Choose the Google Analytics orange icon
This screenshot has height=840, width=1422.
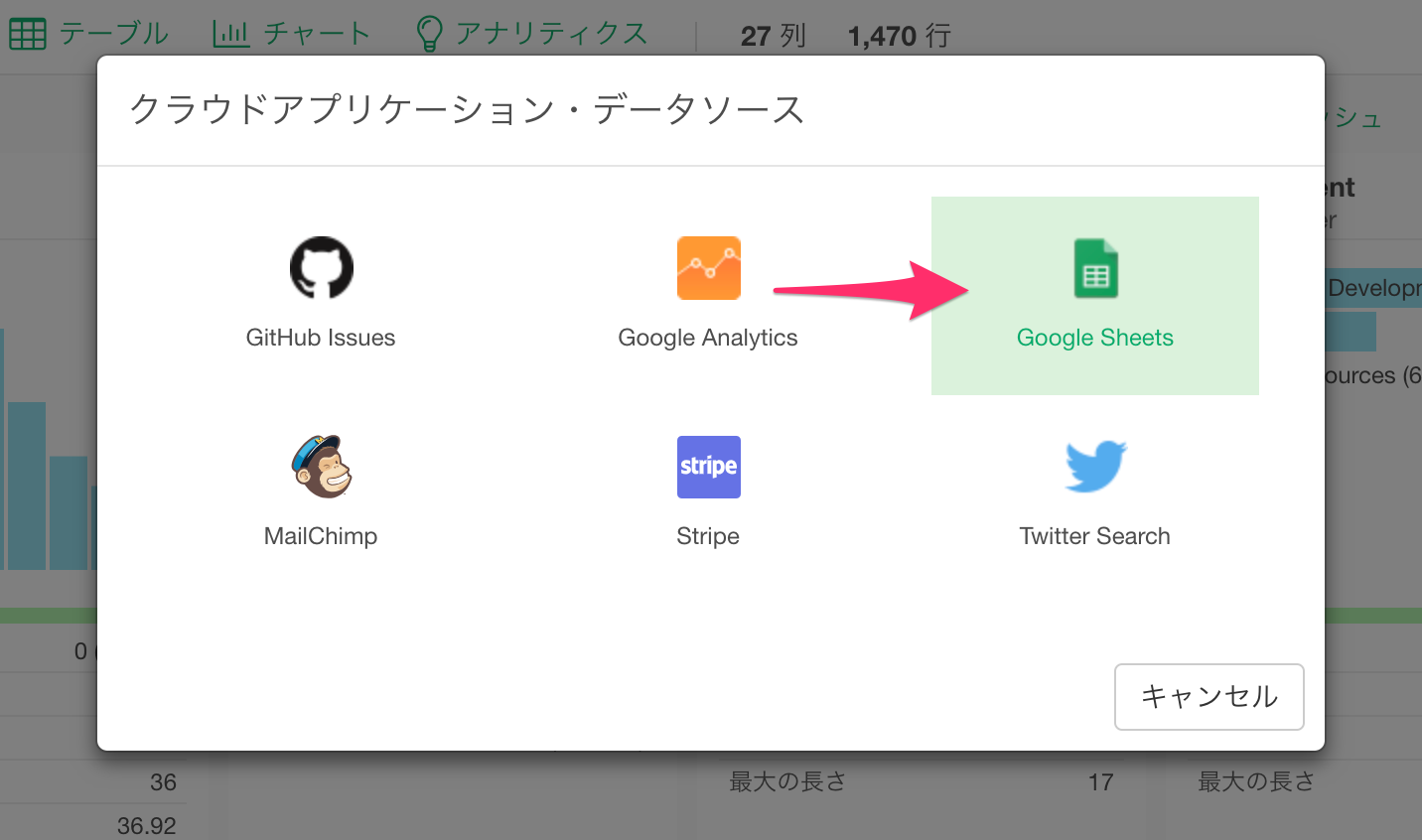pos(708,268)
